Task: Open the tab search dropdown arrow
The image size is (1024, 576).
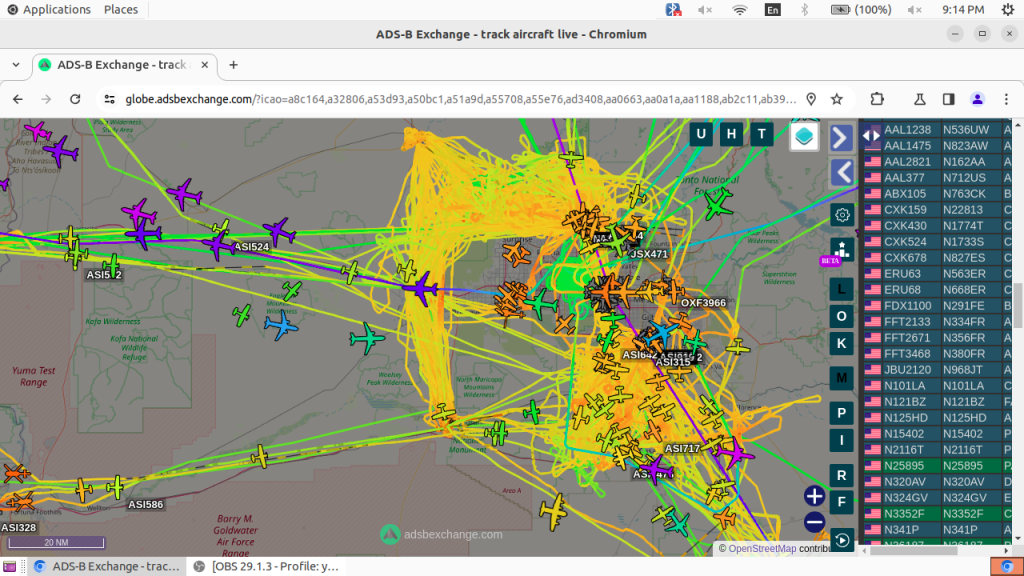Action: point(16,65)
